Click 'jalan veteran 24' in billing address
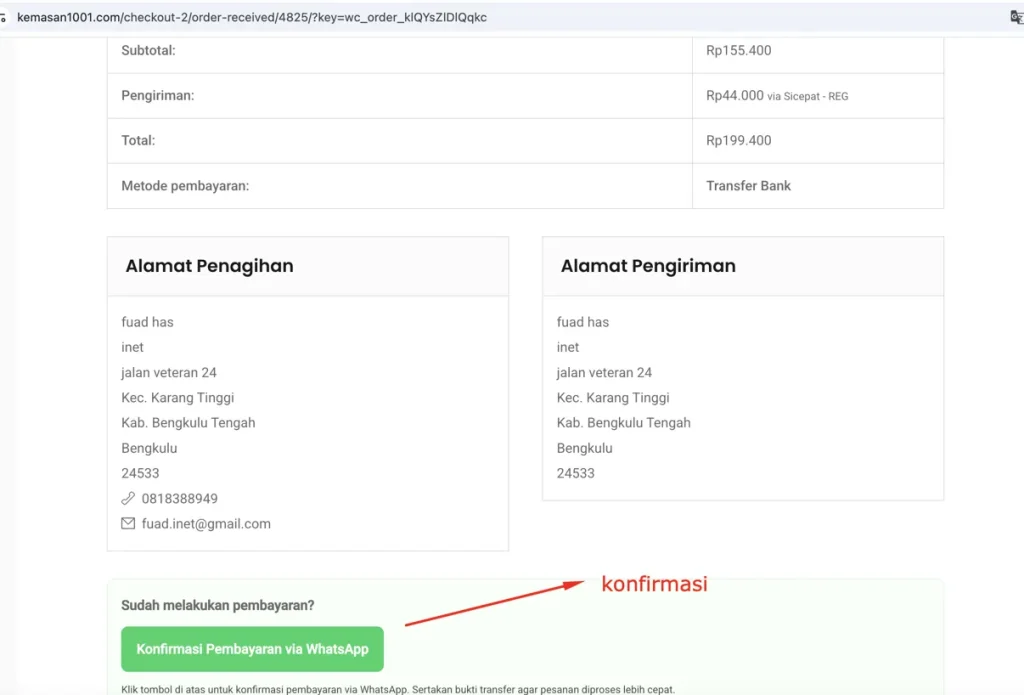 coord(168,372)
